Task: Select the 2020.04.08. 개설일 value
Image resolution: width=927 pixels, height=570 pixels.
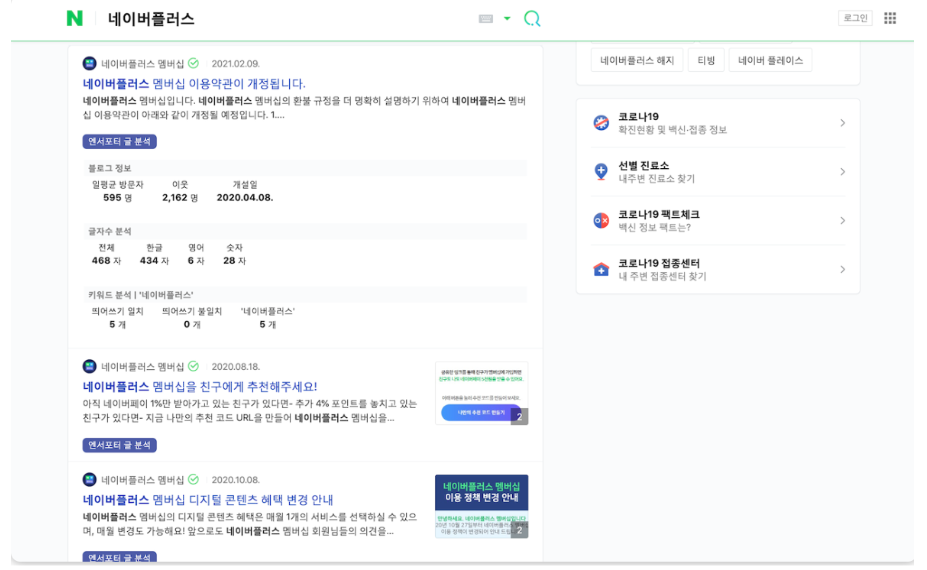Action: (245, 198)
